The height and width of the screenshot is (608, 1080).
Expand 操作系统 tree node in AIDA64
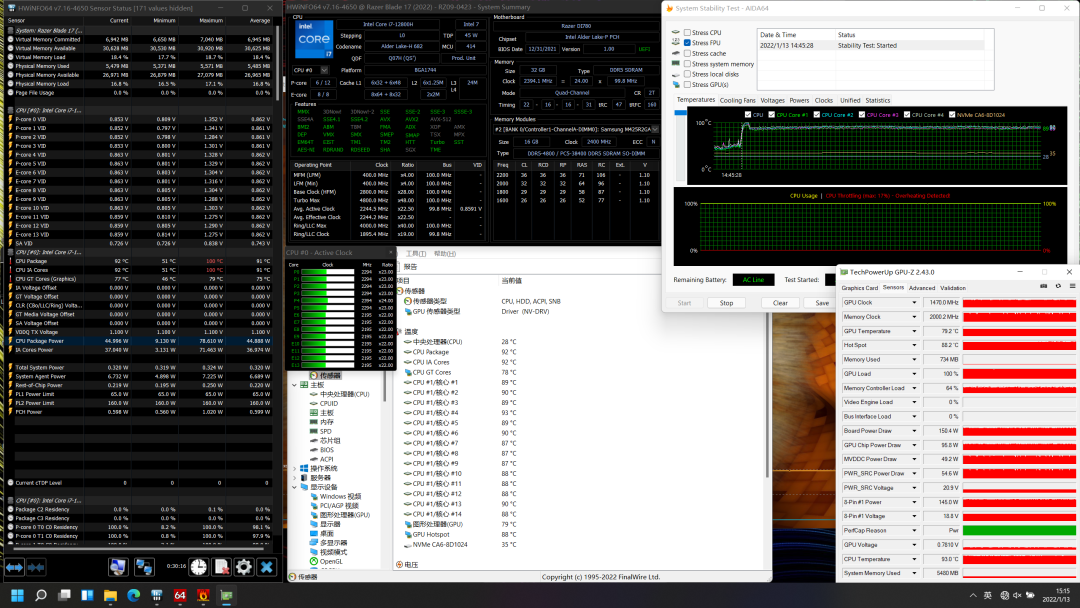[x=295, y=469]
